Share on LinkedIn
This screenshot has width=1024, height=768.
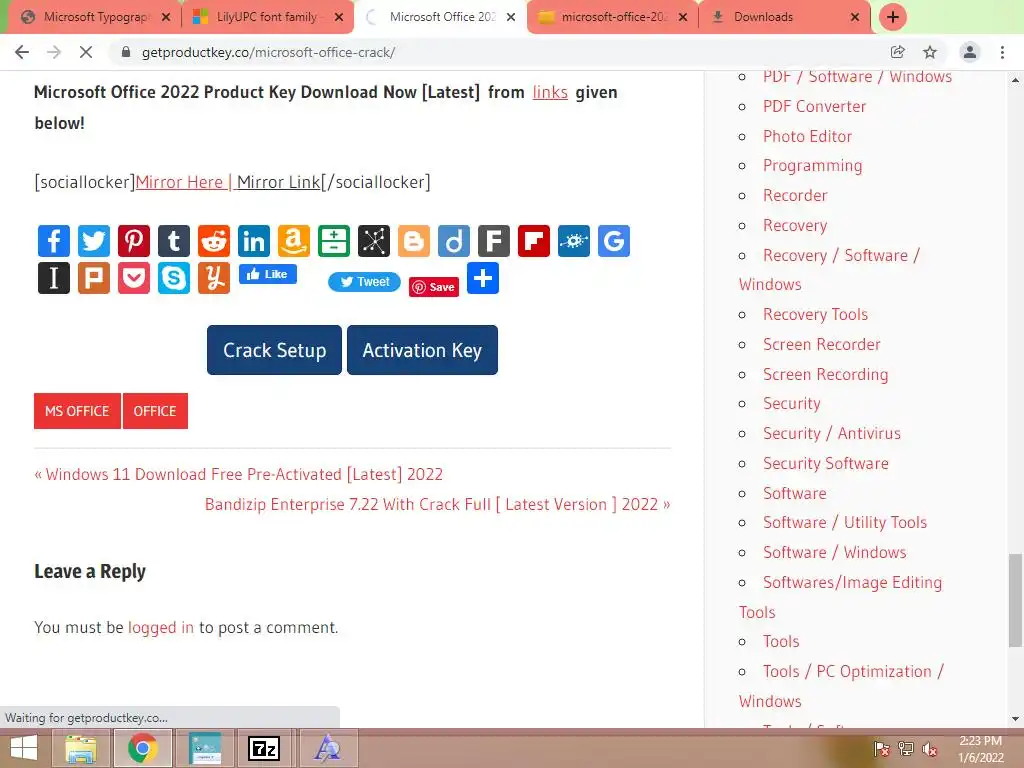(254, 241)
